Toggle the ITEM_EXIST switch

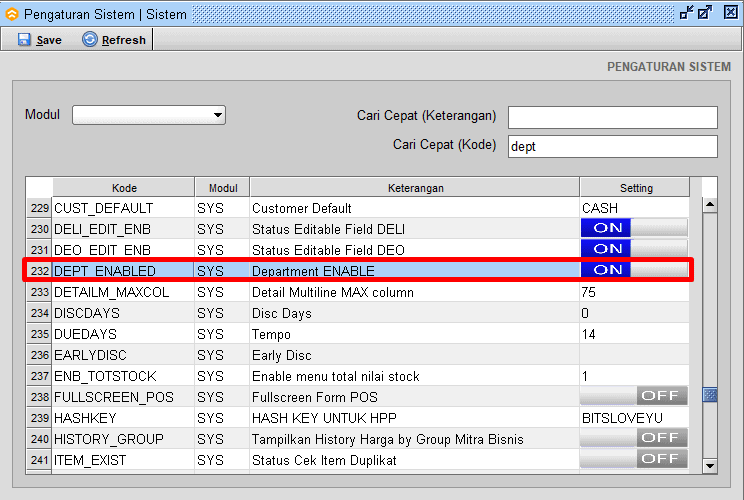pos(634,459)
